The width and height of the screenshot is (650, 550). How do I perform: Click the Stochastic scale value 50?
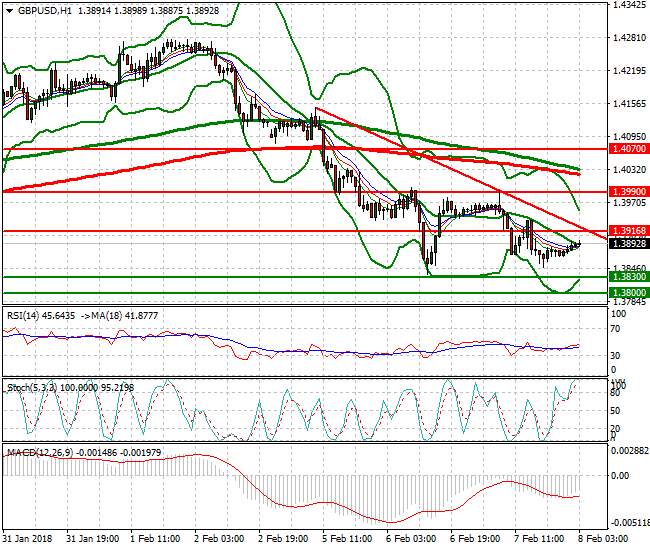point(616,411)
